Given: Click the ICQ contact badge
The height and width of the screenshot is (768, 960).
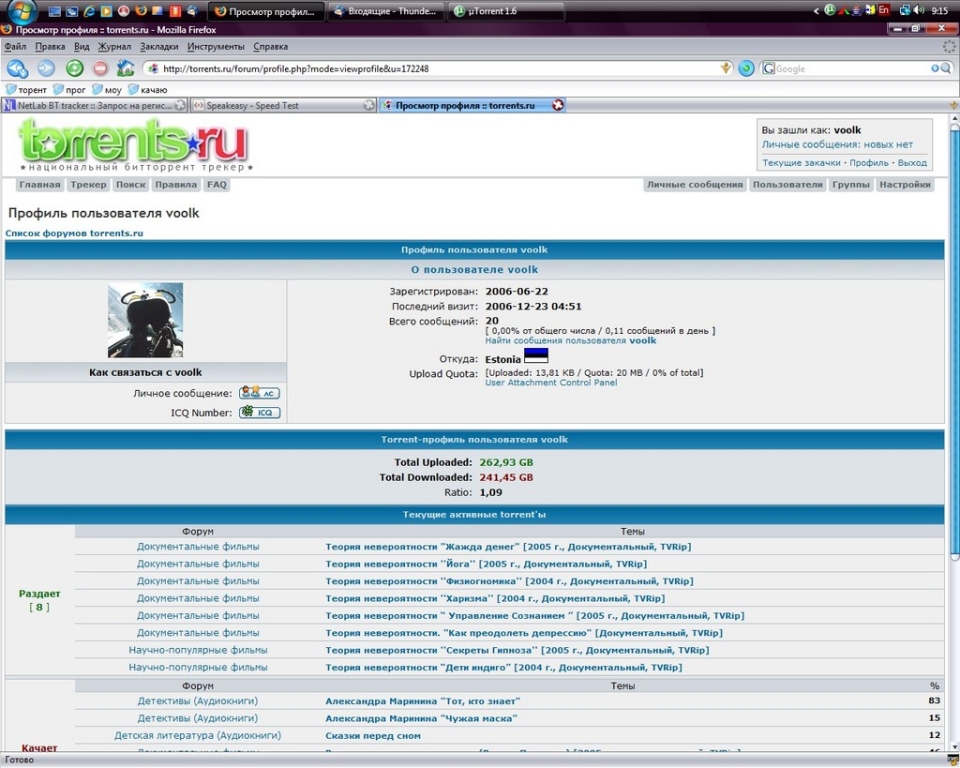Looking at the screenshot, I should (259, 412).
